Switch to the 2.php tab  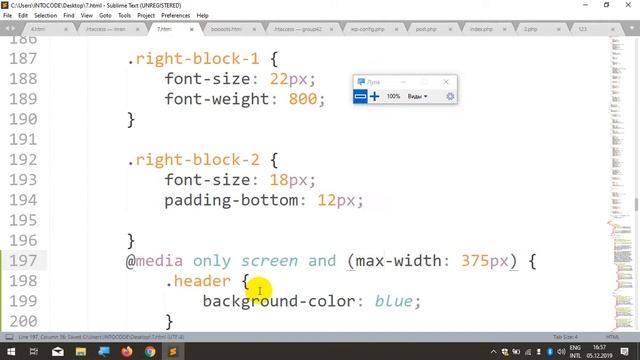pyautogui.click(x=530, y=29)
